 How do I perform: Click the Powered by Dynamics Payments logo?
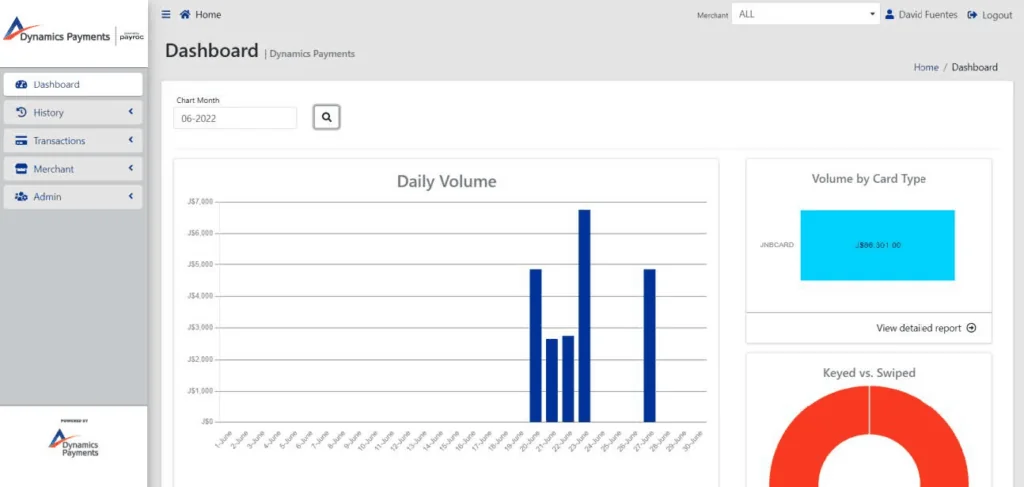(x=74, y=441)
